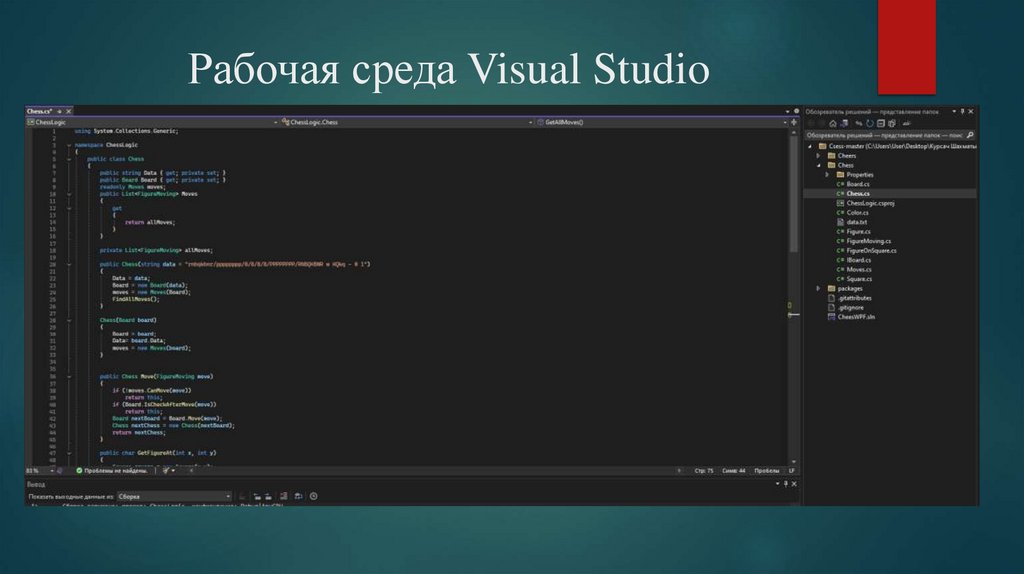
Task: Click the 'Симв: 44' column indicator
Action: click(x=733, y=471)
